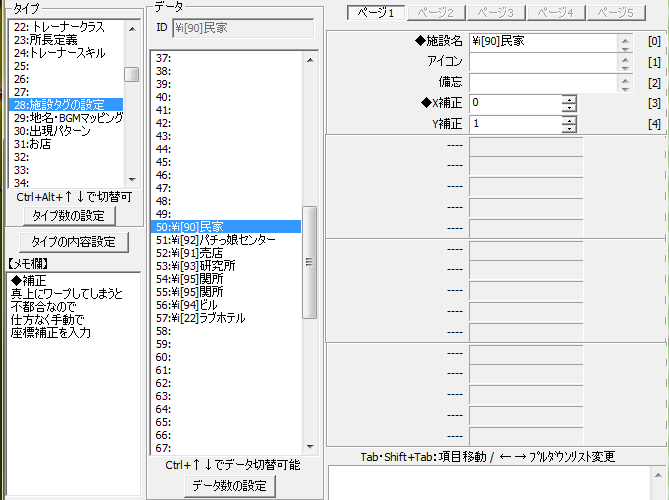Select data entry 55:¥i[95]関所
Image resolution: width=669 pixels, height=500 pixels.
pos(226,292)
